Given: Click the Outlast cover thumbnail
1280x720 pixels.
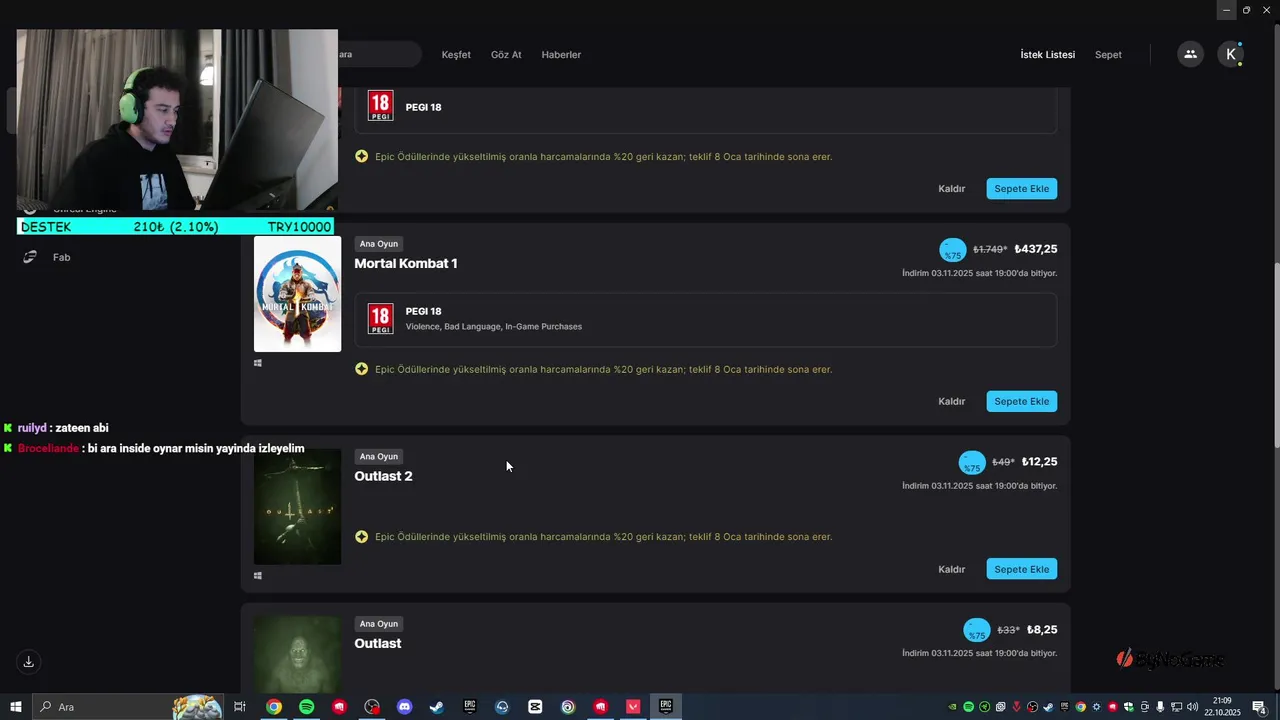Looking at the screenshot, I should (x=297, y=654).
